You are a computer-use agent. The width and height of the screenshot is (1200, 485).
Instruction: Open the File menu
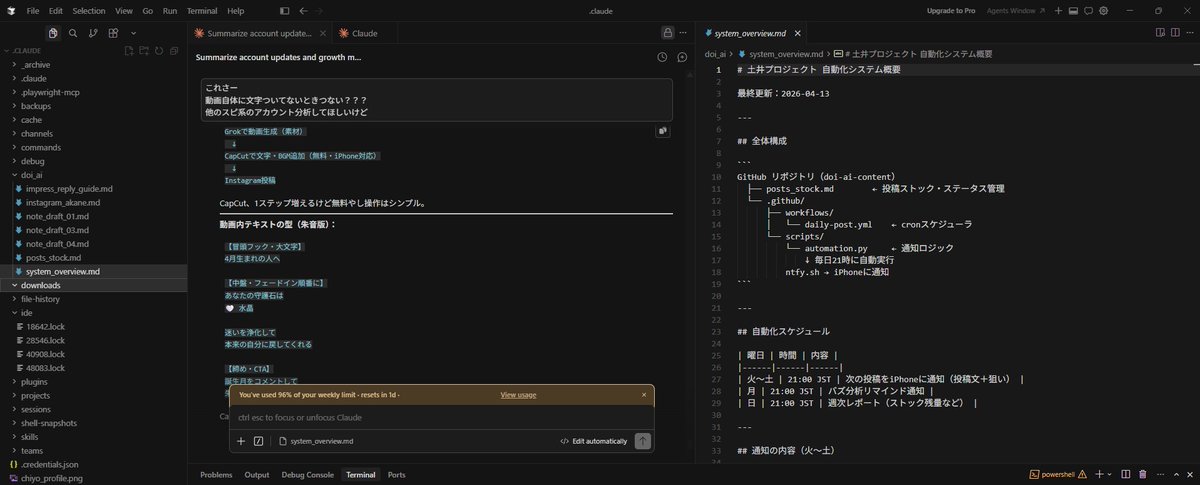point(33,10)
